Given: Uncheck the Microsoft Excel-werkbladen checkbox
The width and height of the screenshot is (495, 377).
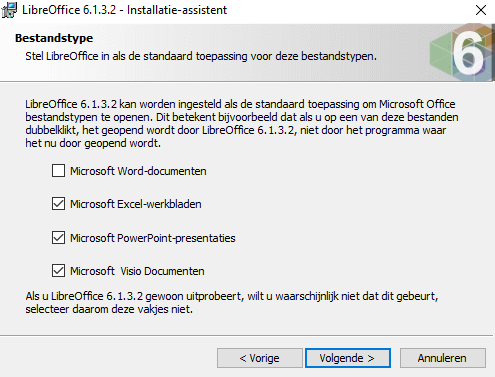Looking at the screenshot, I should point(58,204).
